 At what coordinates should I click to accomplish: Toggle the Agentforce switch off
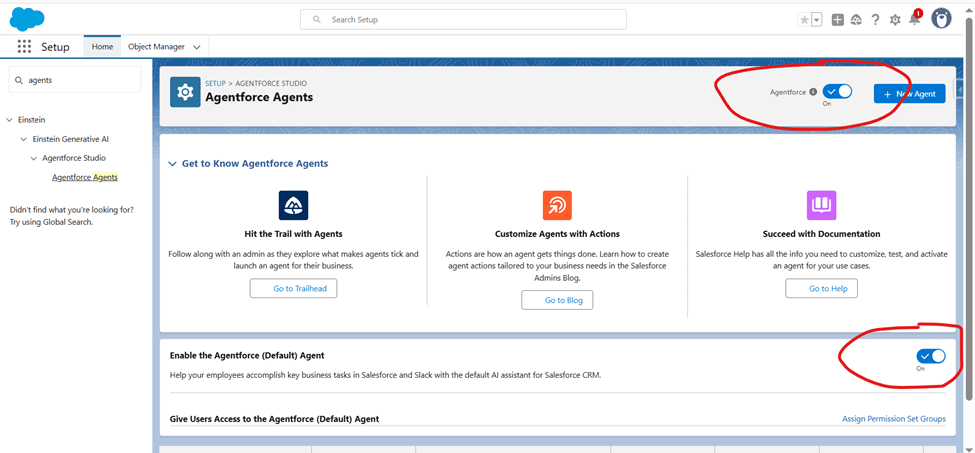pyautogui.click(x=837, y=91)
